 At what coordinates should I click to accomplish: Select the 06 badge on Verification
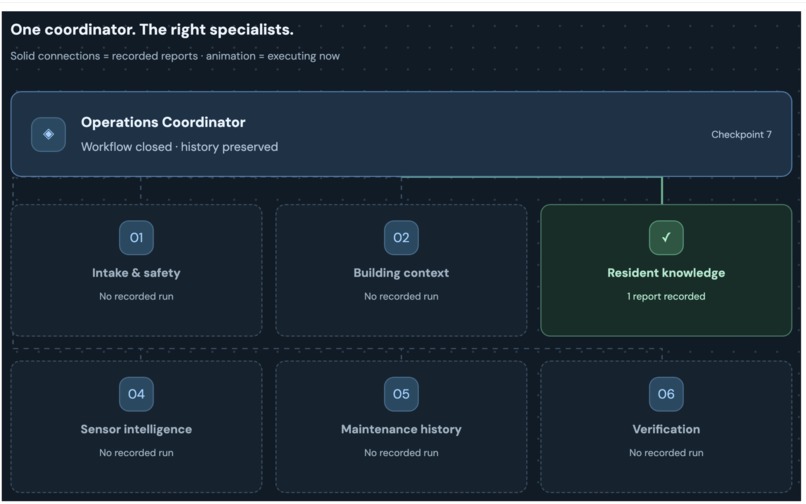coord(666,394)
